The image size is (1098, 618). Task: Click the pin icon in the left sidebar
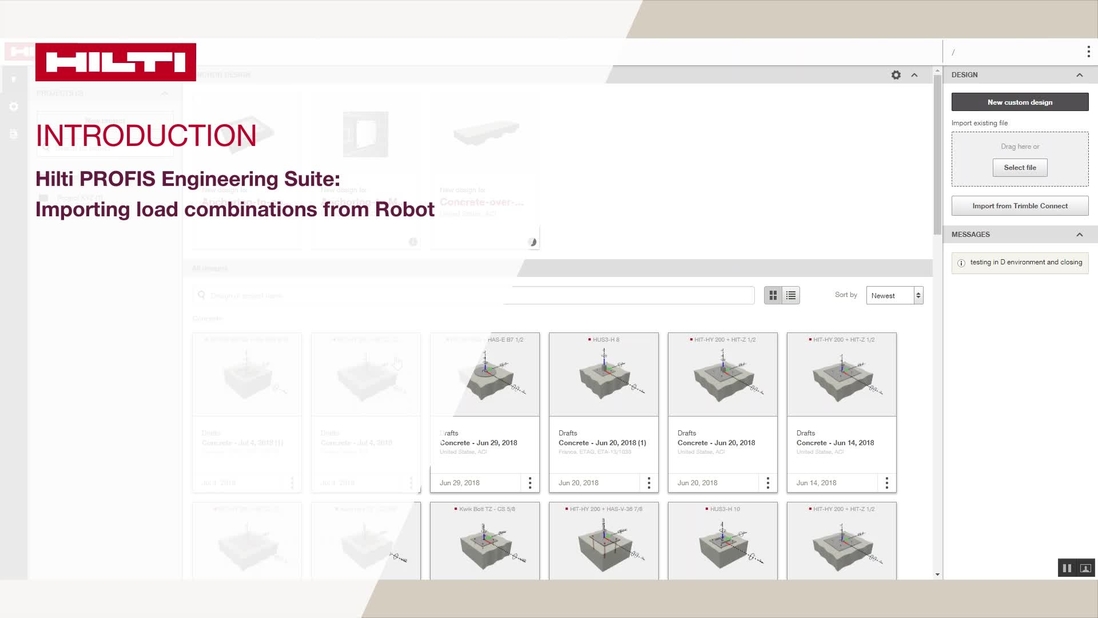point(13,79)
